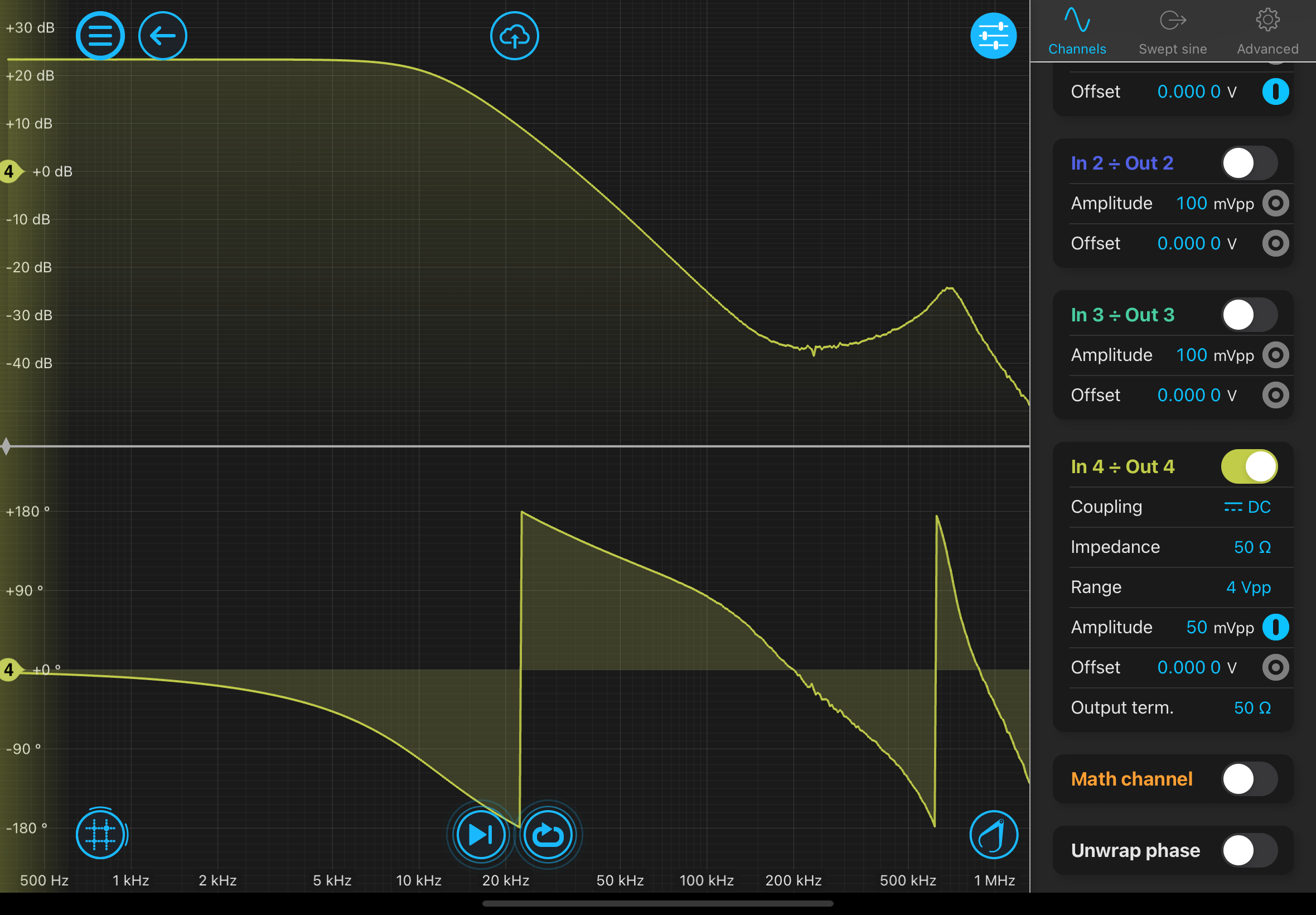Viewport: 1316px width, 915px height.
Task: Edit the top Offset value 0.000 0 V
Action: pyautogui.click(x=1197, y=92)
